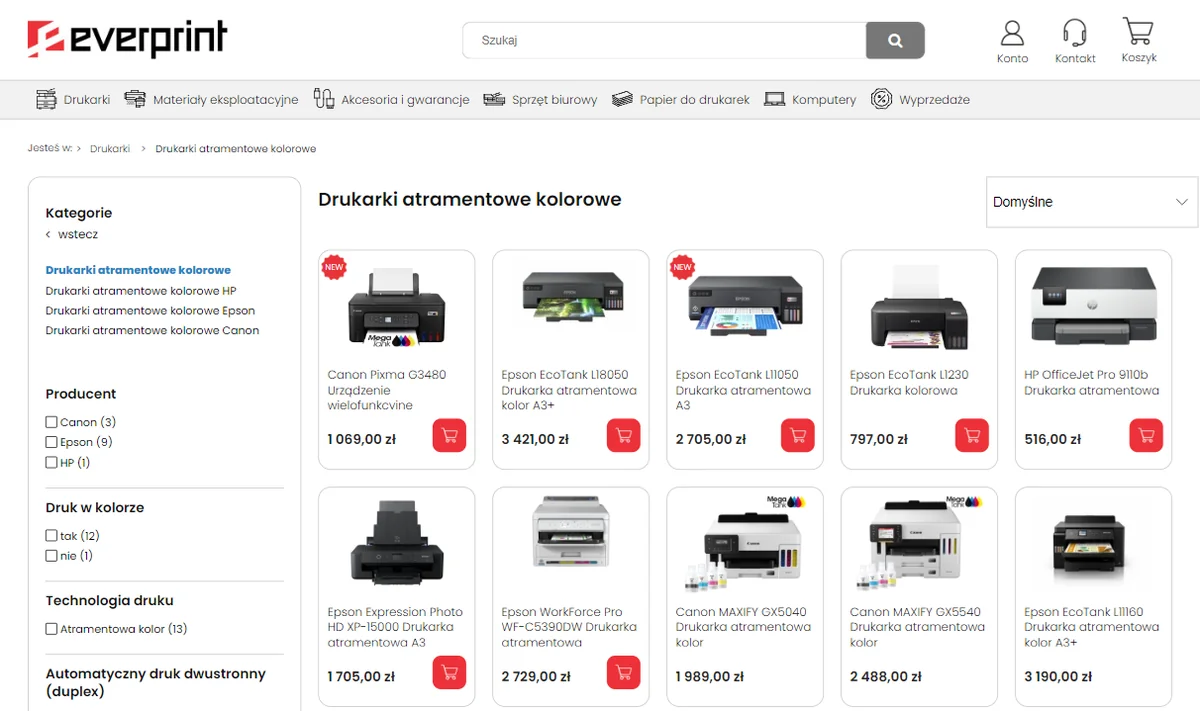Check the color print 'tak (12)' box
This screenshot has width=1200, height=711.
tap(51, 536)
